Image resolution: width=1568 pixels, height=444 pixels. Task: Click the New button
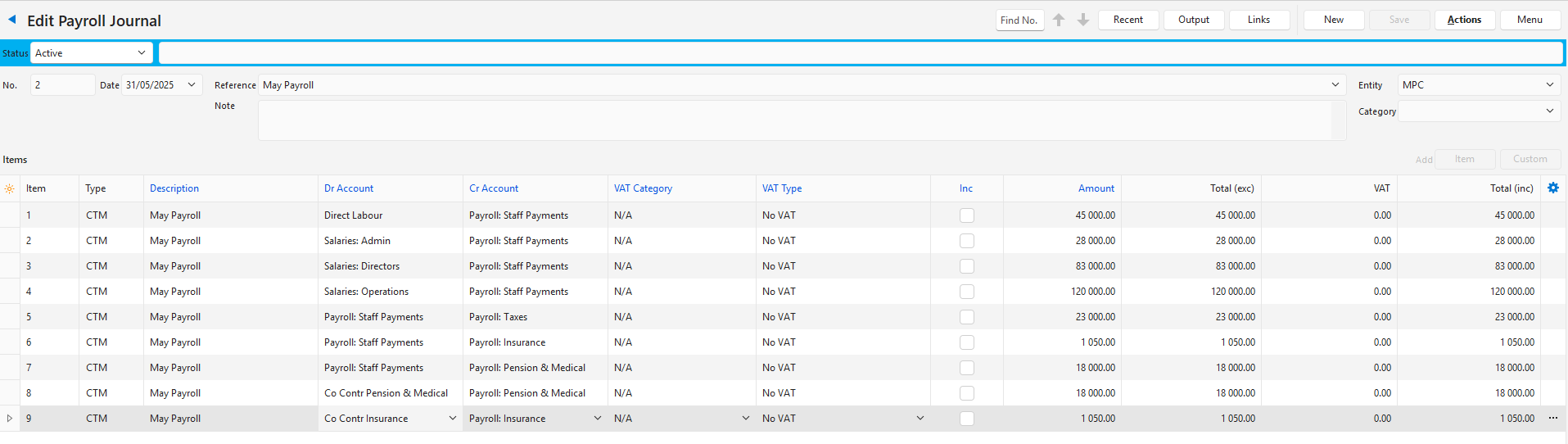pos(1333,20)
